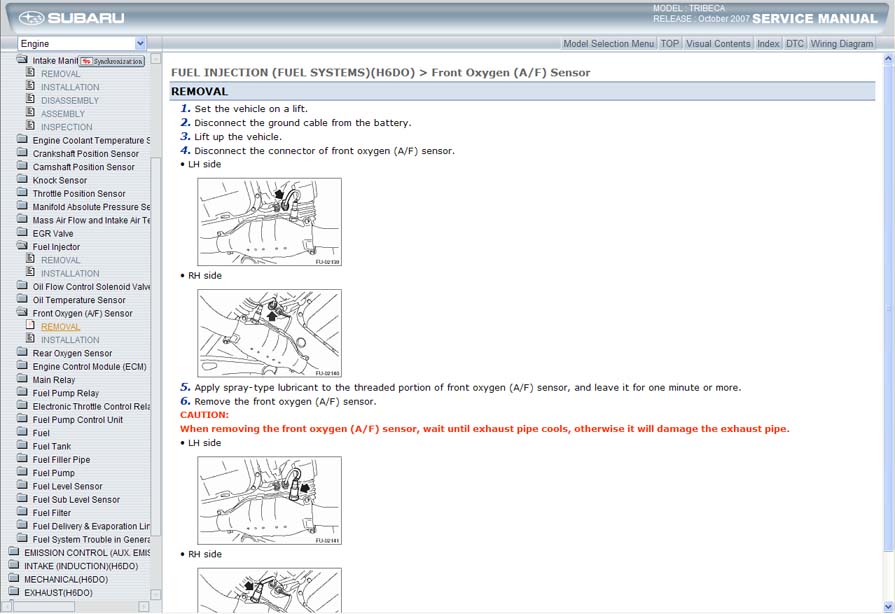Click the sidebar horizontal scrollbar thumb
The width and height of the screenshot is (895, 614).
click(43, 606)
